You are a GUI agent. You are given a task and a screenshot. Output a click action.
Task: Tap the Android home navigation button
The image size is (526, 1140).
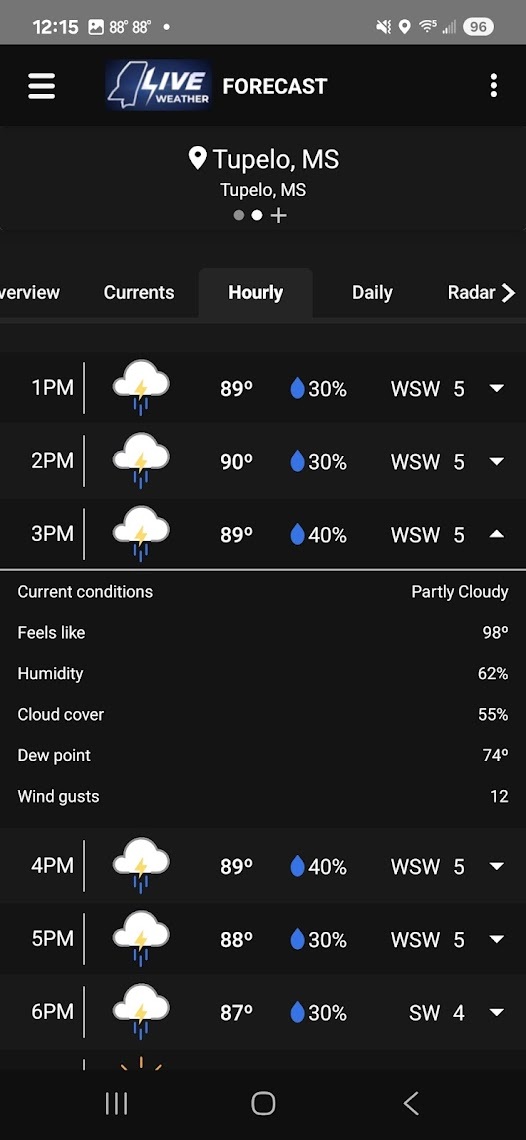coord(263,1103)
